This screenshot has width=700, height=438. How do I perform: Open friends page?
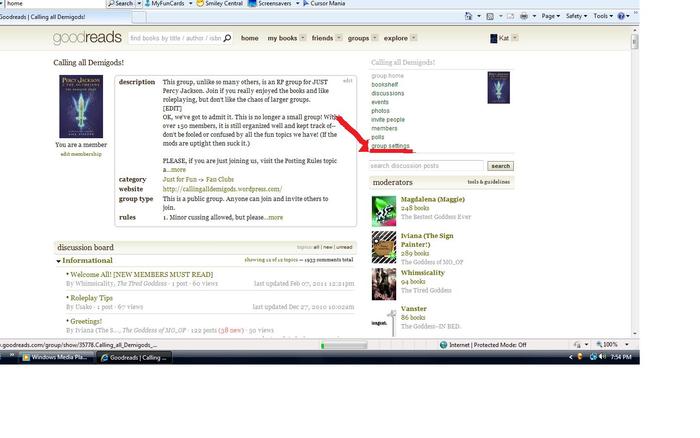coord(322,38)
